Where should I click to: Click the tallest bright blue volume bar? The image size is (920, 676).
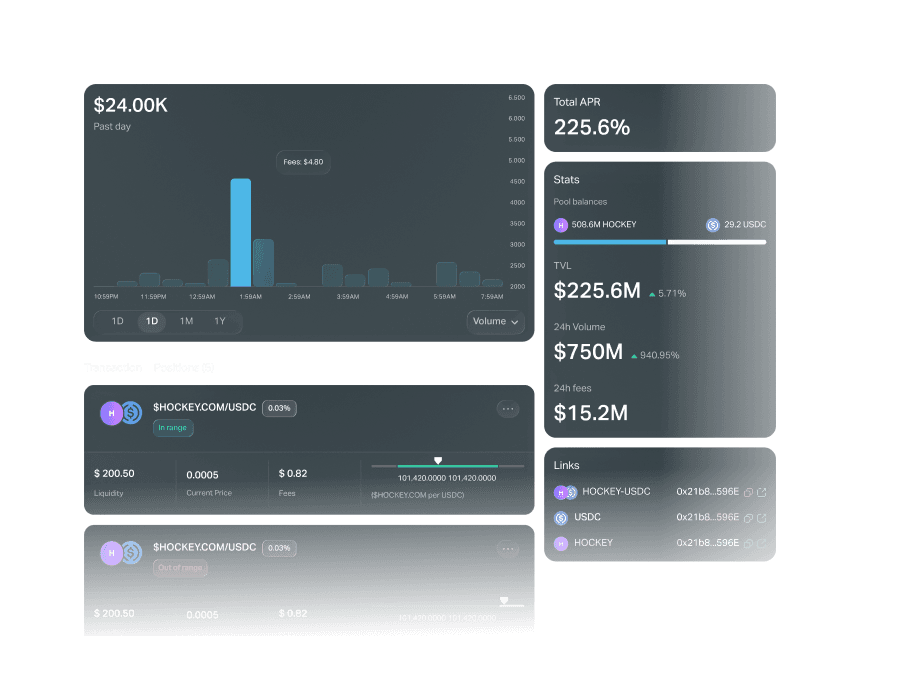(x=240, y=233)
